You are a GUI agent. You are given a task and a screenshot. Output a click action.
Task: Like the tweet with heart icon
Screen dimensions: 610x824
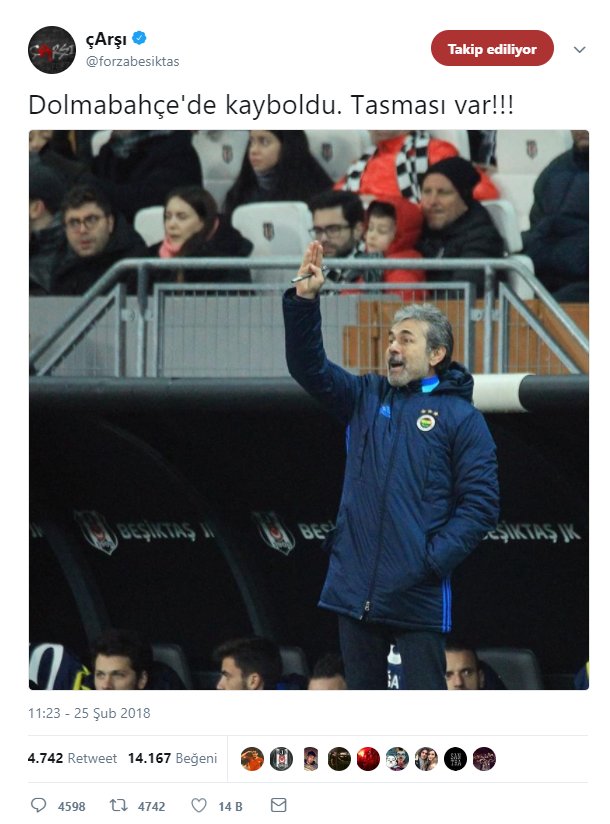coord(199,805)
